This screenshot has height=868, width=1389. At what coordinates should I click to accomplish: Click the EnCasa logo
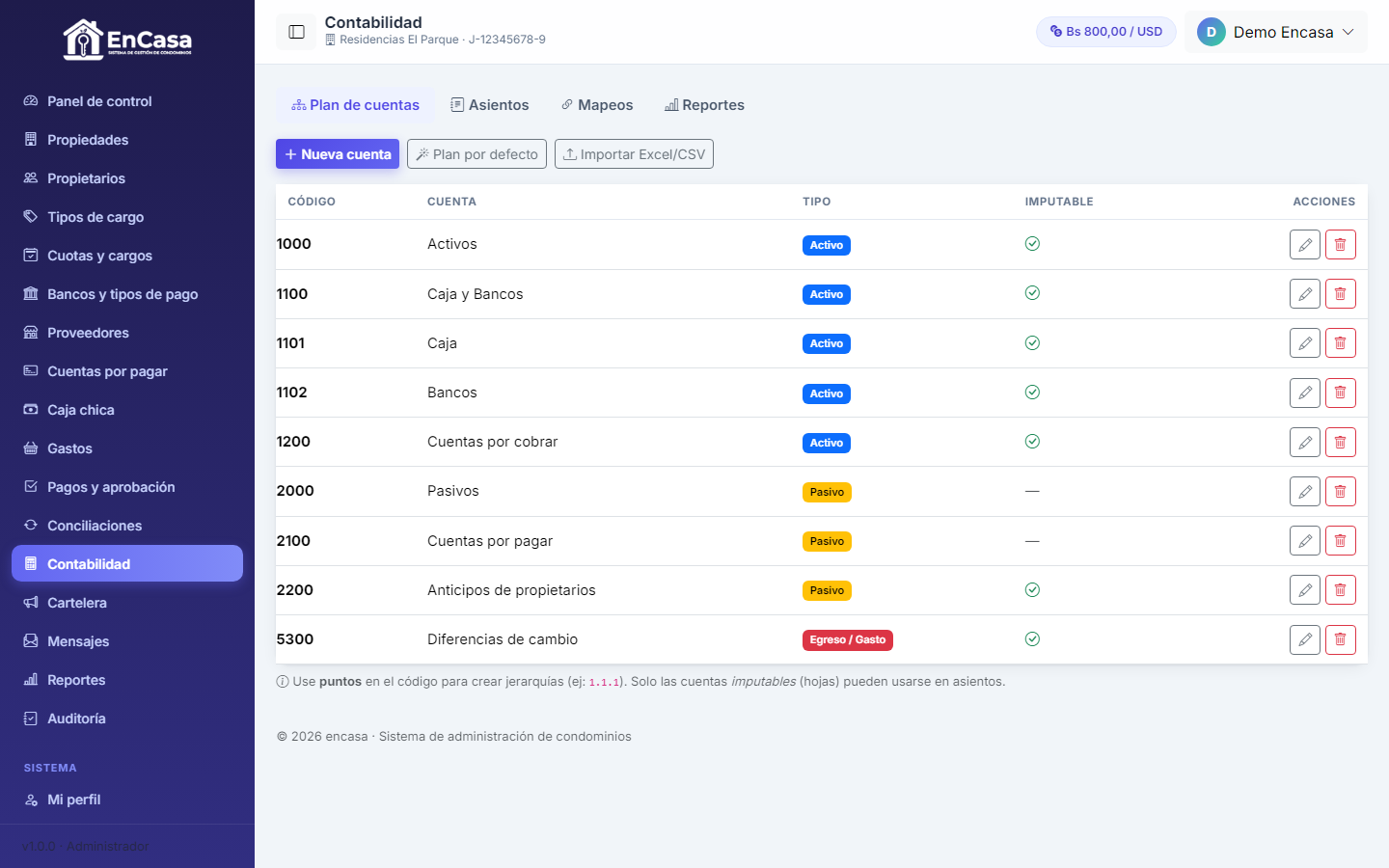click(127, 40)
